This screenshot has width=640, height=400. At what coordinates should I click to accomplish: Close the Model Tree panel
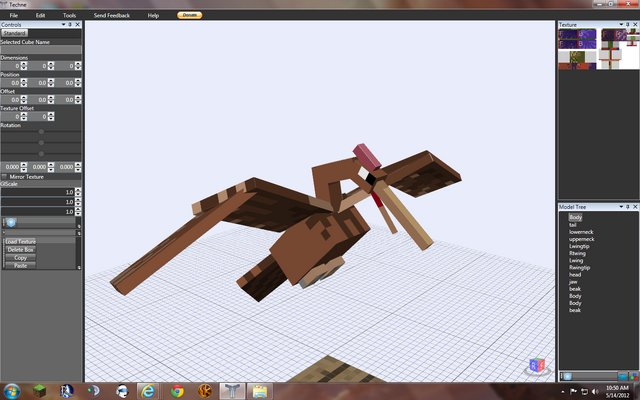(635, 207)
